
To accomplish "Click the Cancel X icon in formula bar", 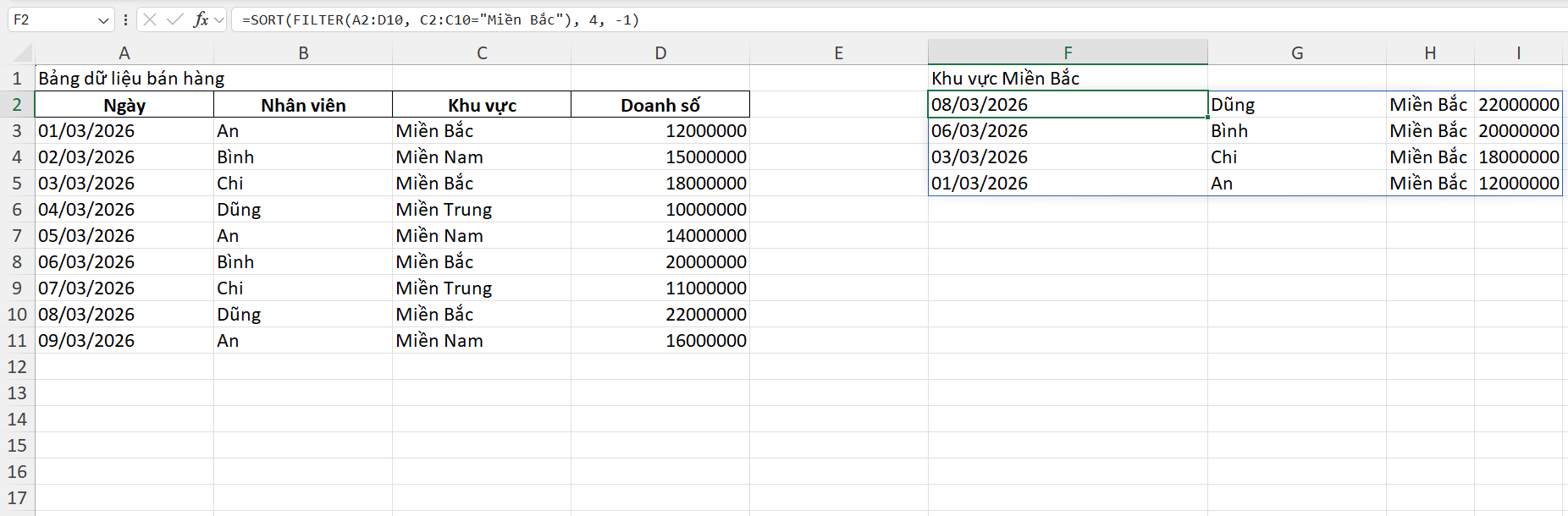I will pyautogui.click(x=150, y=19).
